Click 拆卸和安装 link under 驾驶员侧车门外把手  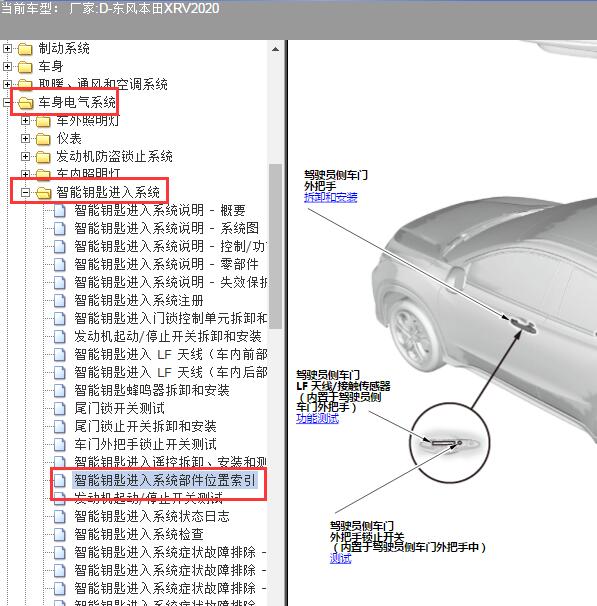pos(330,197)
